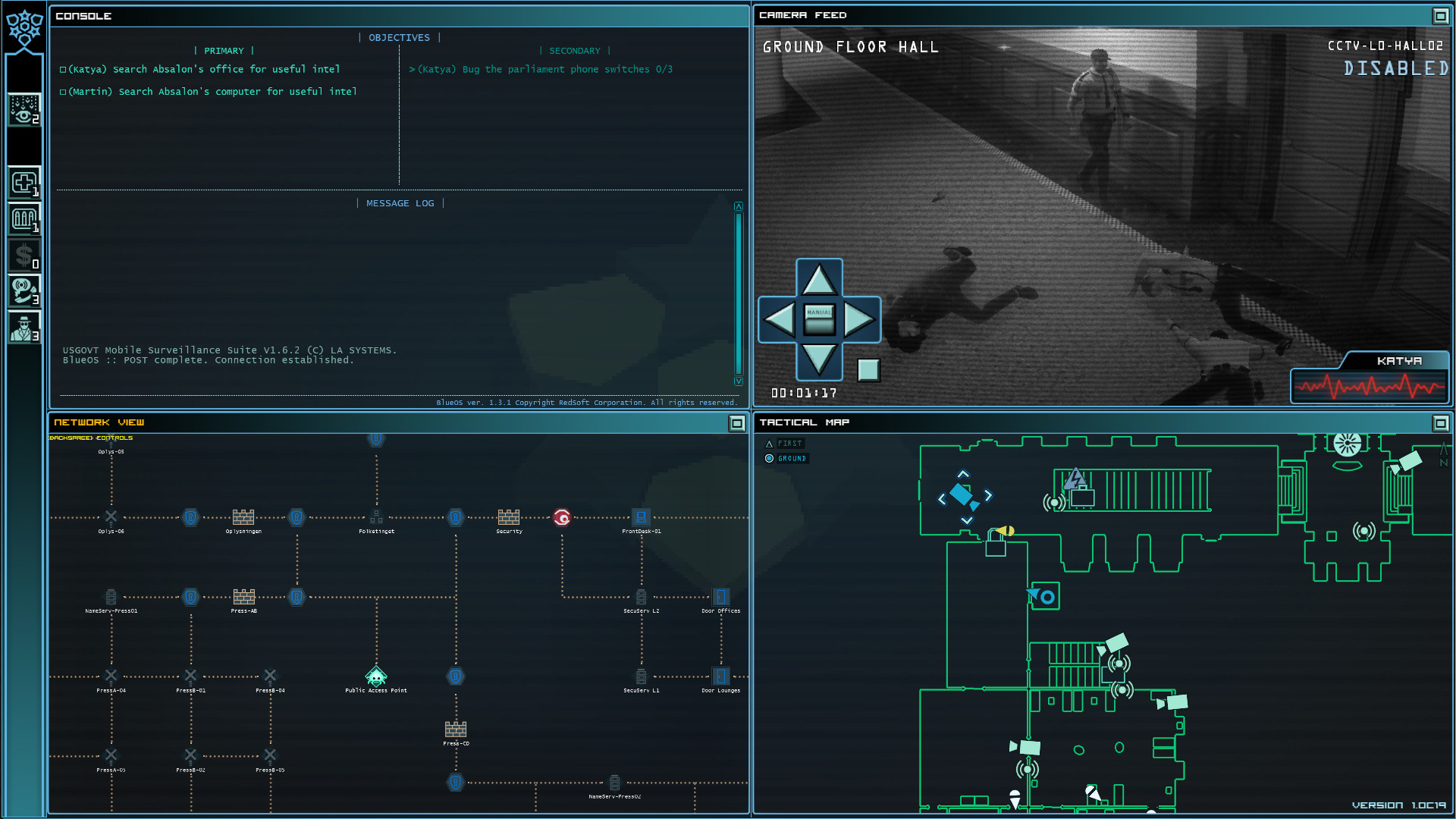Image resolution: width=1456 pixels, height=819 pixels.
Task: Select the Security firewall node in Network View
Action: click(508, 518)
